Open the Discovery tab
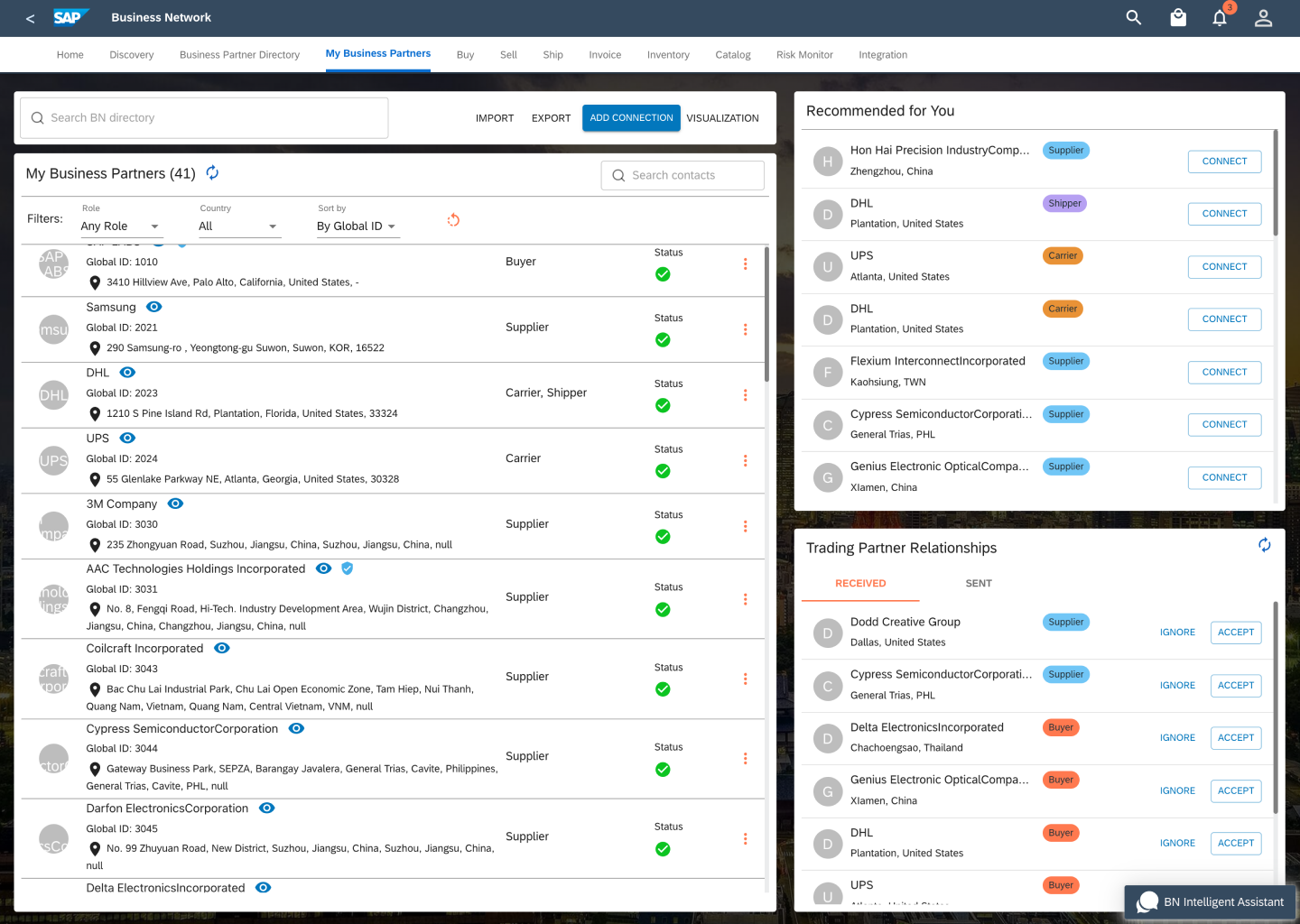 [x=132, y=55]
